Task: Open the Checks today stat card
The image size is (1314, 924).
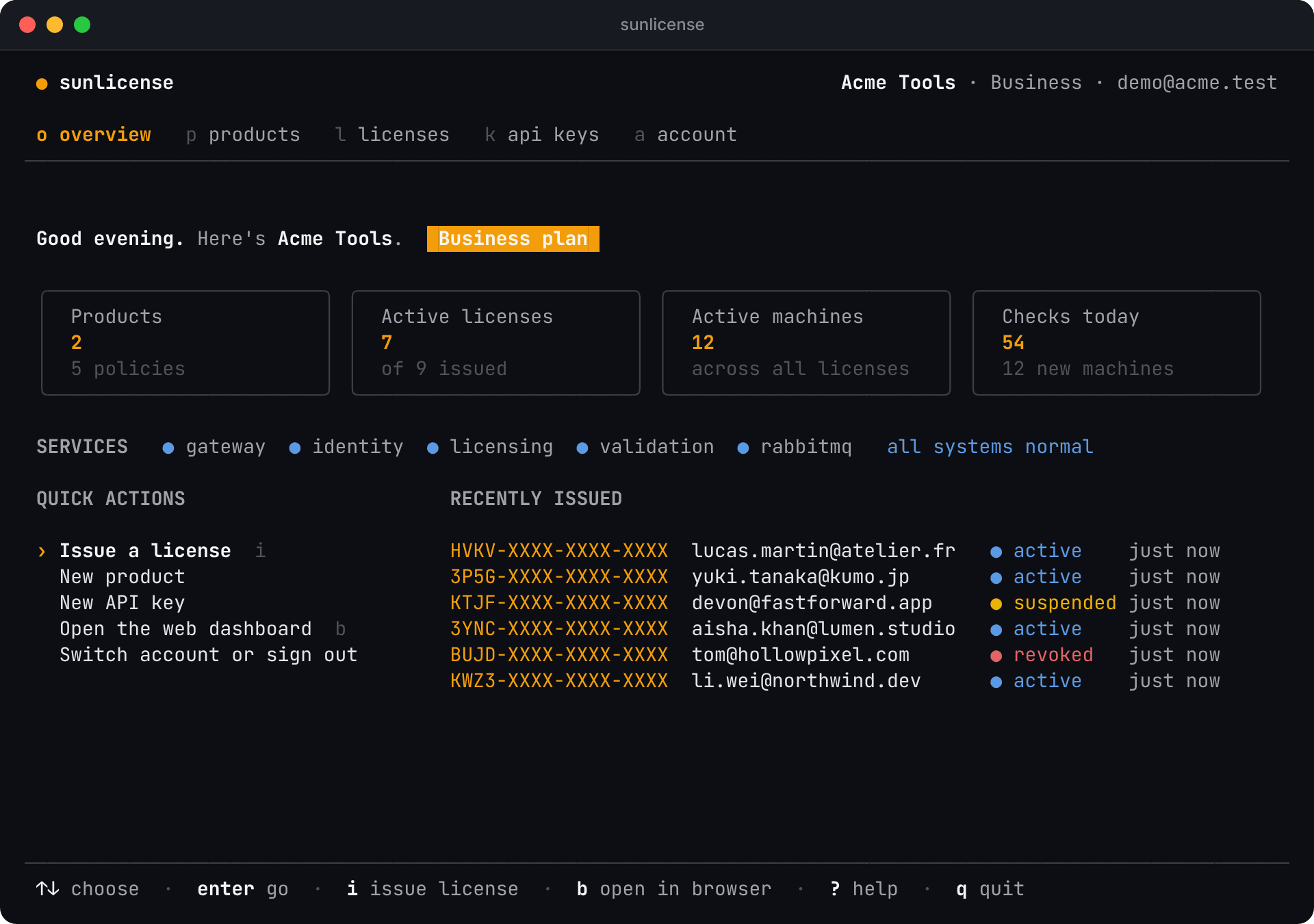Action: (1117, 343)
